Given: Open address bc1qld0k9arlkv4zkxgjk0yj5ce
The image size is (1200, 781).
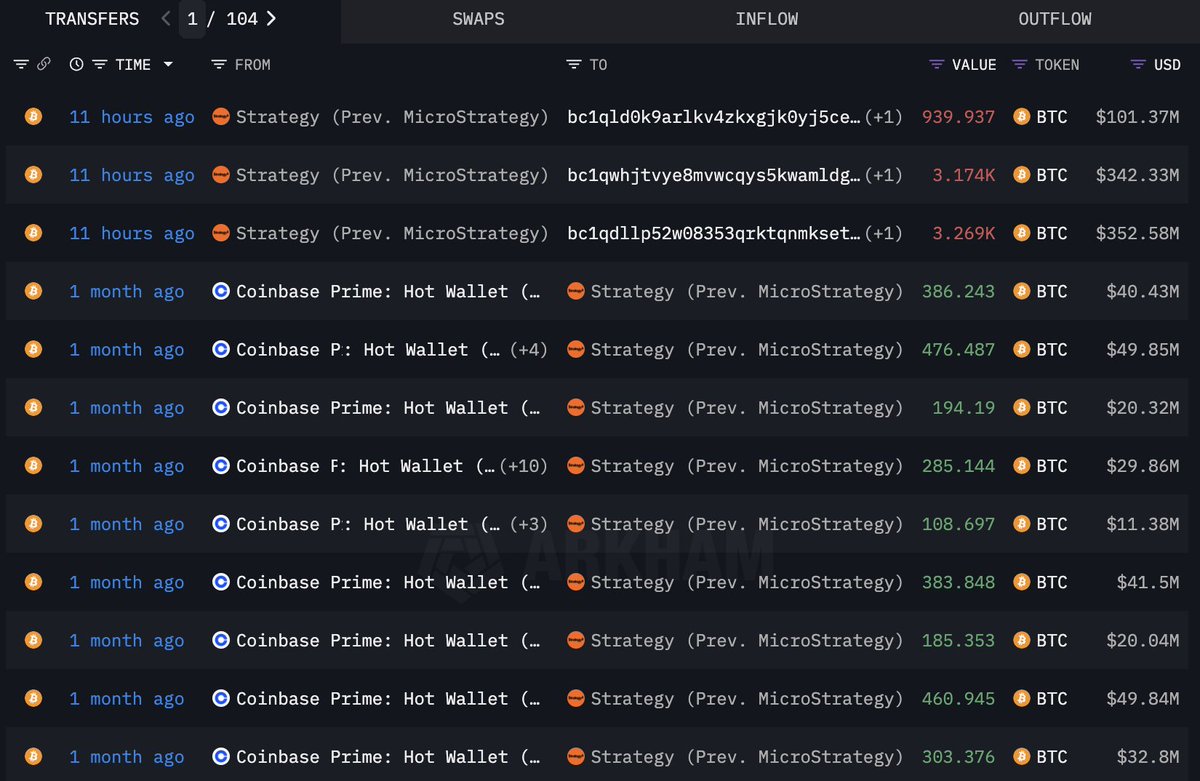Looking at the screenshot, I should click(714, 117).
